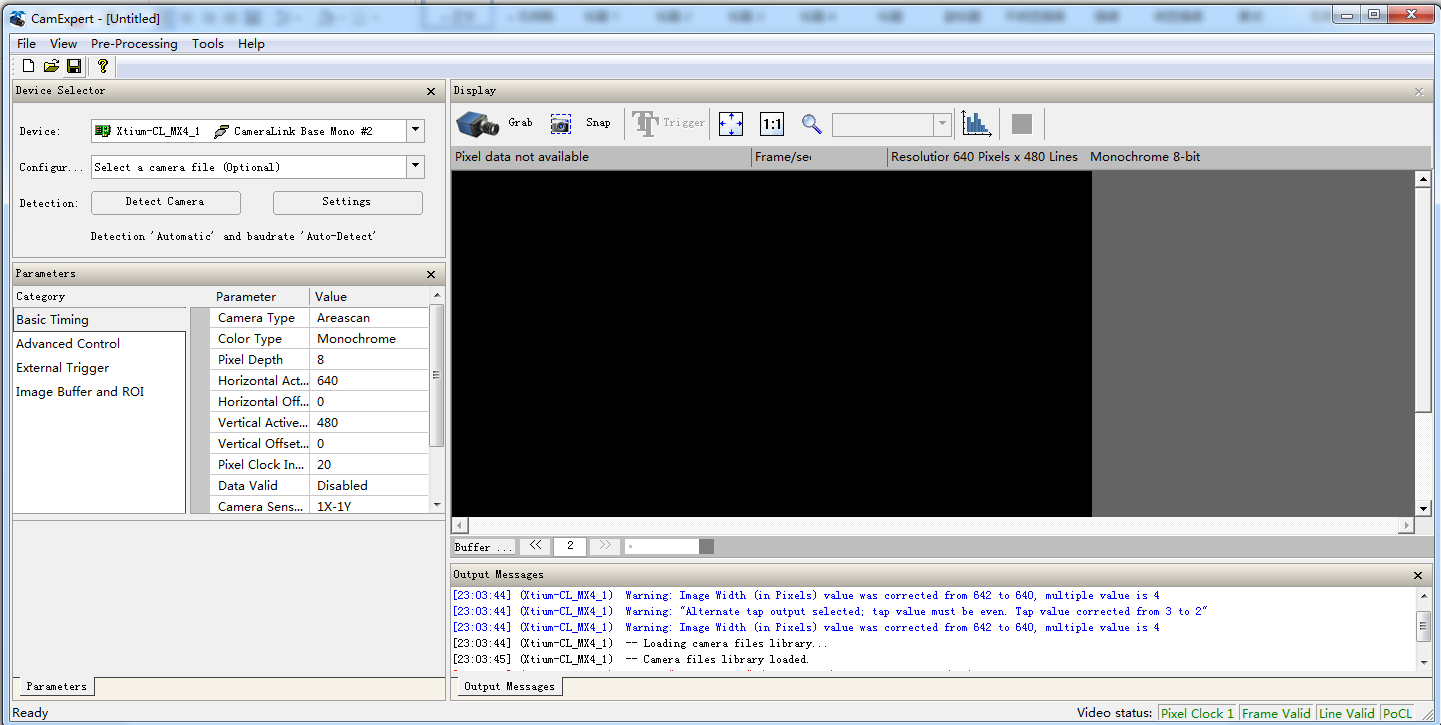Click the parameter list up scroll arrow
This screenshot has width=1441, height=725.
pos(437,296)
